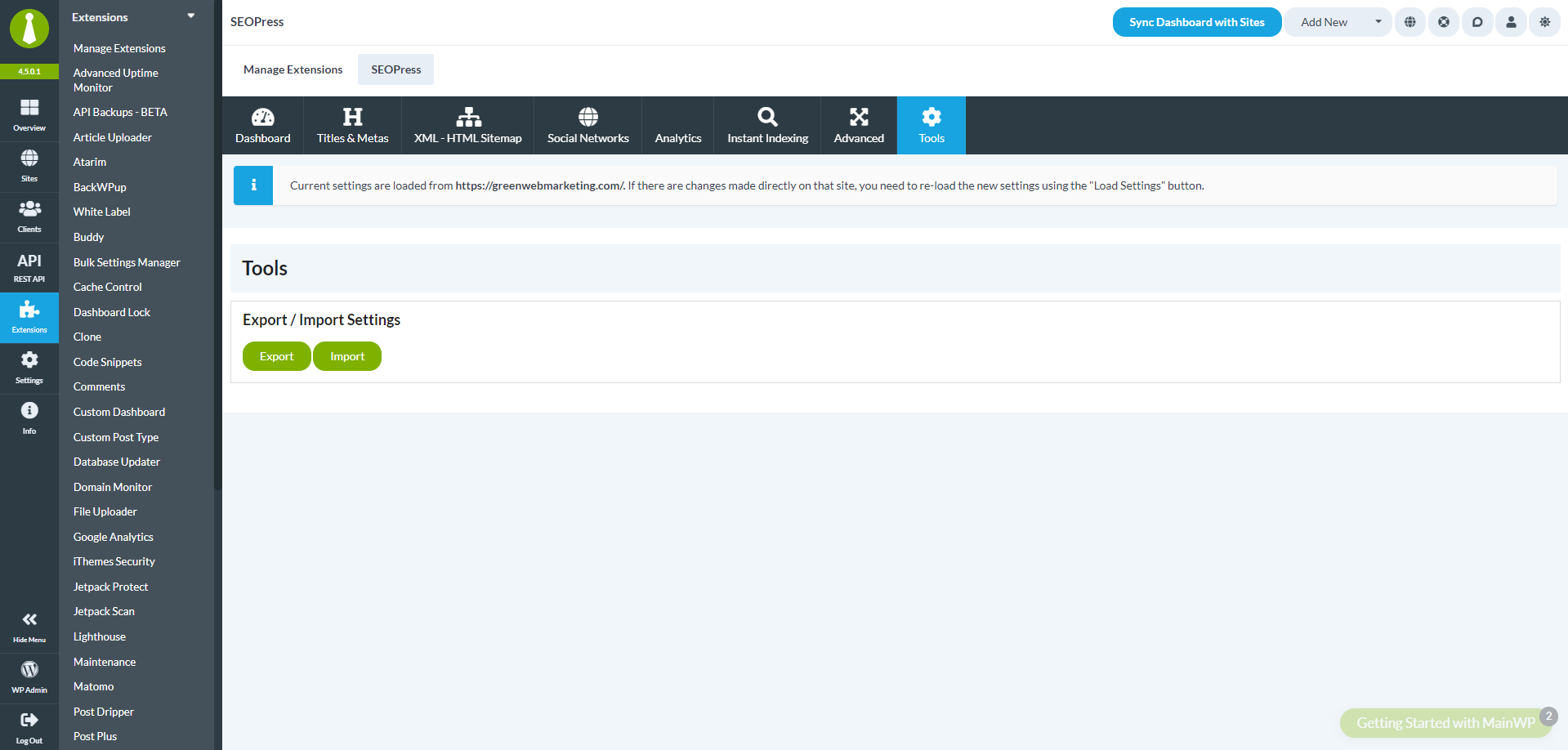Click the Import button
The width and height of the screenshot is (1568, 750).
[347, 356]
